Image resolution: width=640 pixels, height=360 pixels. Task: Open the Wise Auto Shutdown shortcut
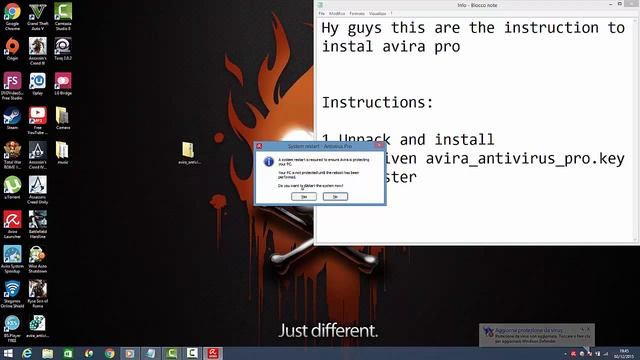click(x=38, y=259)
